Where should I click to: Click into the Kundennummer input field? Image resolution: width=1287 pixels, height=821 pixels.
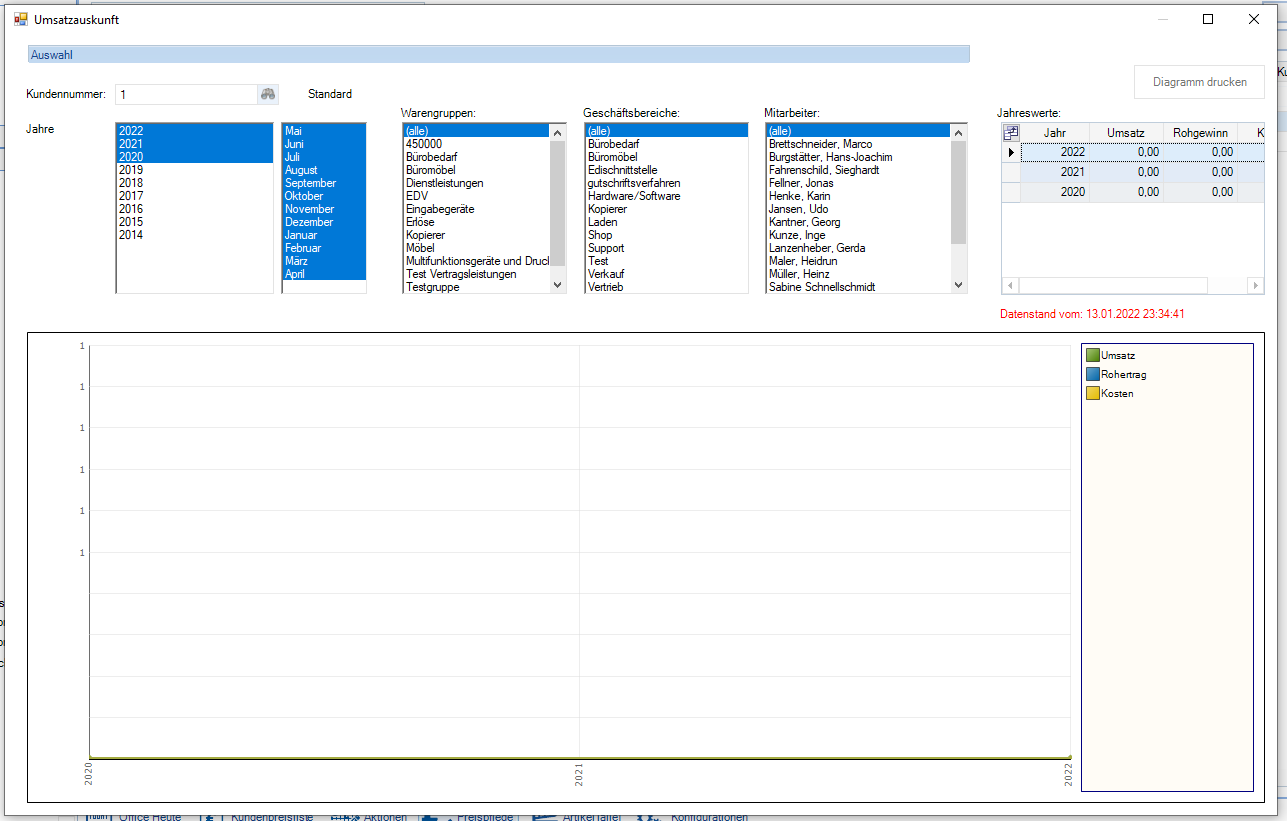click(185, 94)
